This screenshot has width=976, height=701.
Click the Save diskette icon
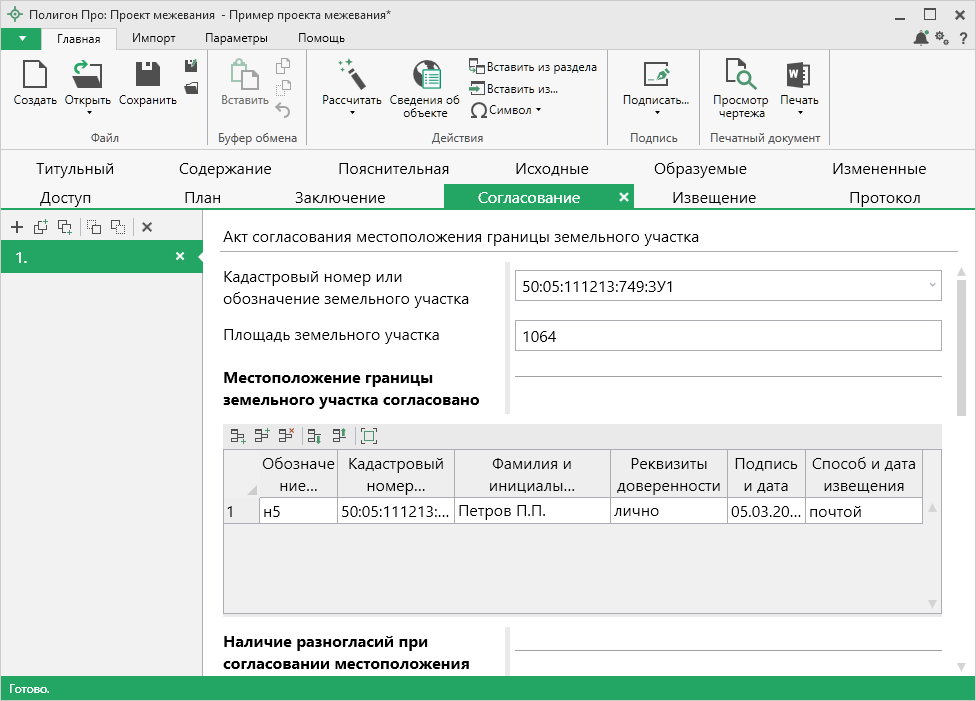pyautogui.click(x=148, y=76)
